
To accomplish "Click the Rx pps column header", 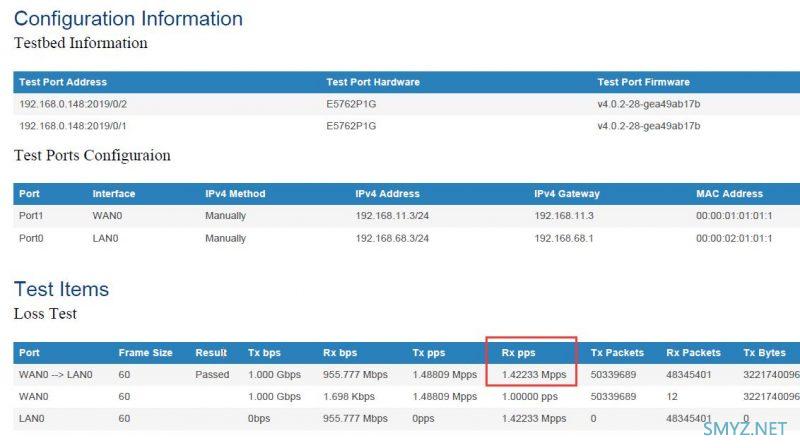I will tap(518, 353).
